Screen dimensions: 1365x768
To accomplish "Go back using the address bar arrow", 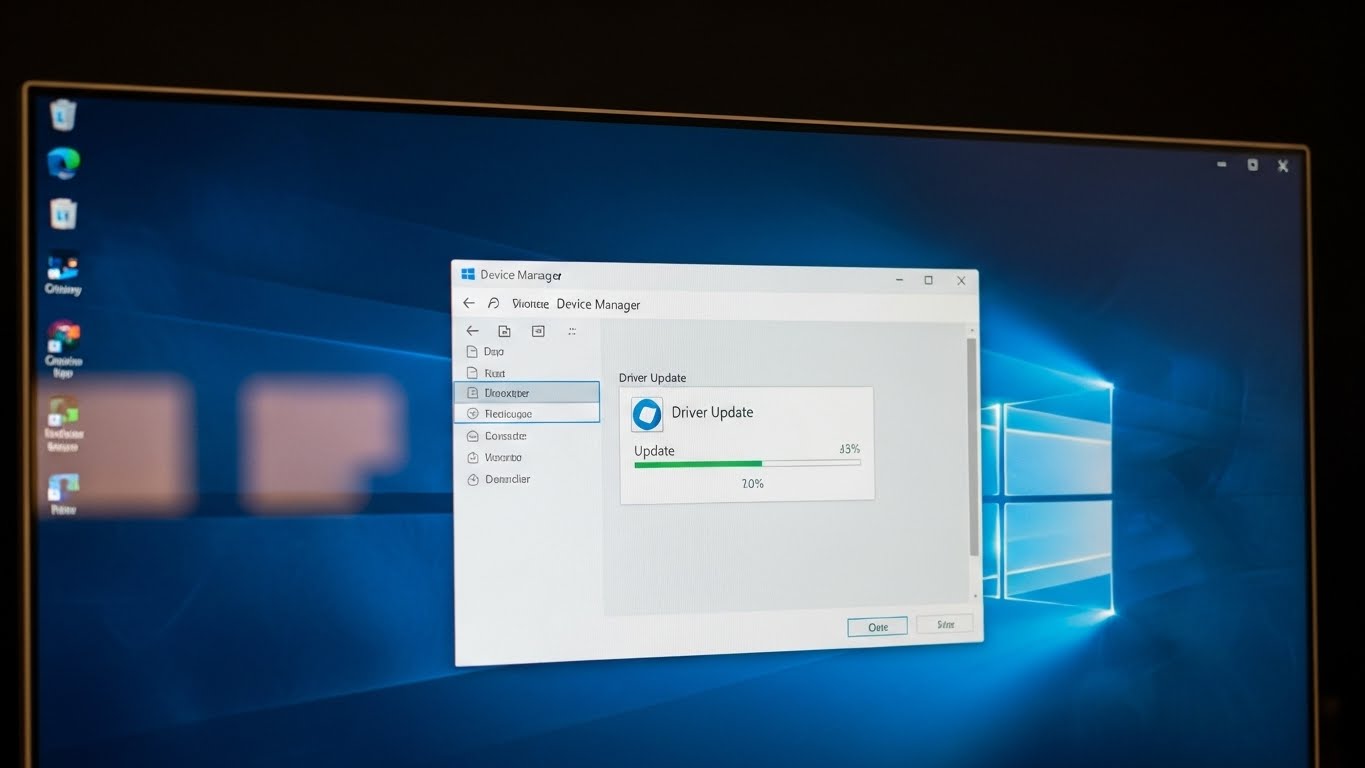I will (469, 303).
